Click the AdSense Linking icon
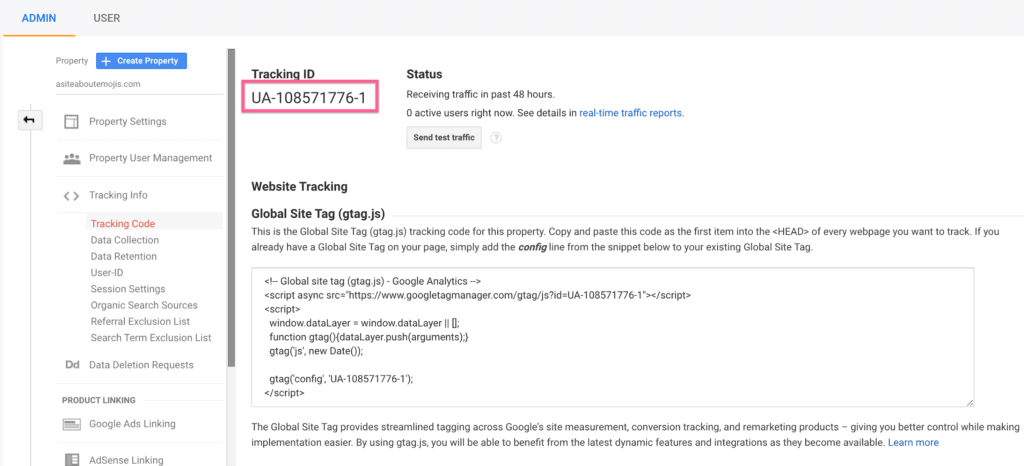The height and width of the screenshot is (466, 1024). pos(71,459)
